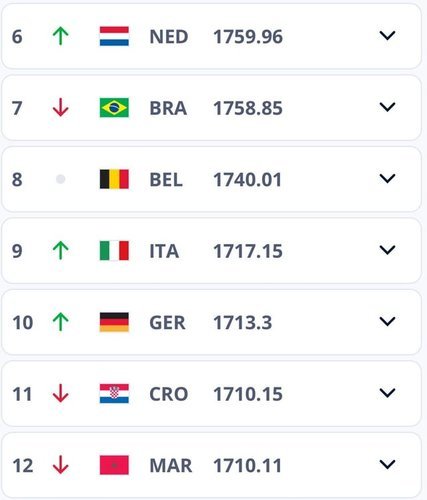This screenshot has height=500, width=427.
Task: Click red down arrow beside BRA
Action: click(61, 108)
